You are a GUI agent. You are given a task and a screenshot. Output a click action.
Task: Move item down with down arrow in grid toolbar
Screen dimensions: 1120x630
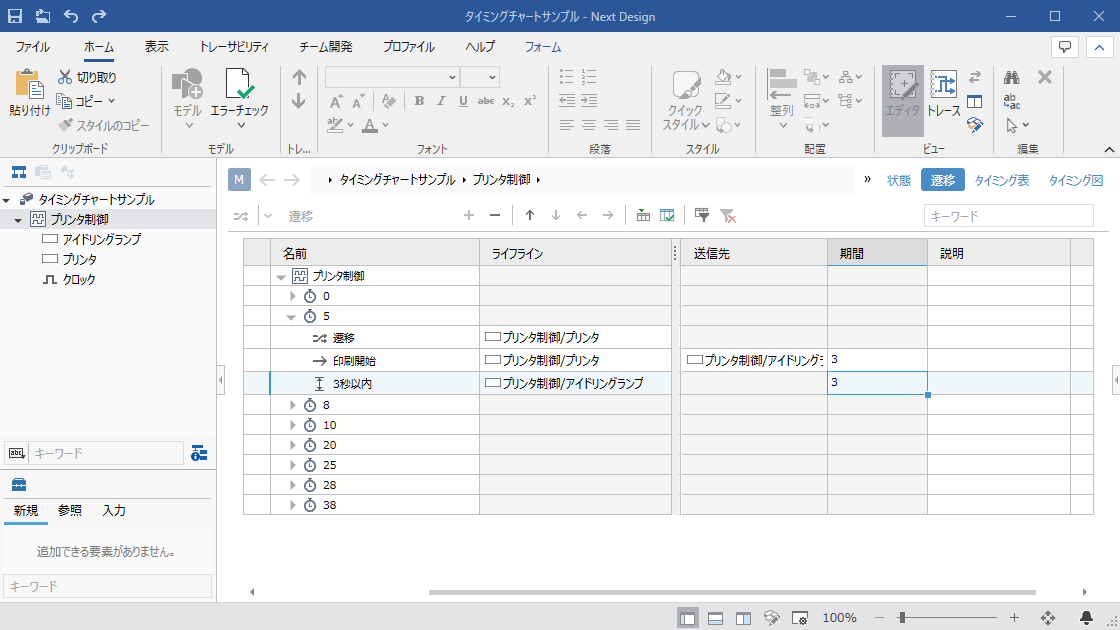click(556, 215)
